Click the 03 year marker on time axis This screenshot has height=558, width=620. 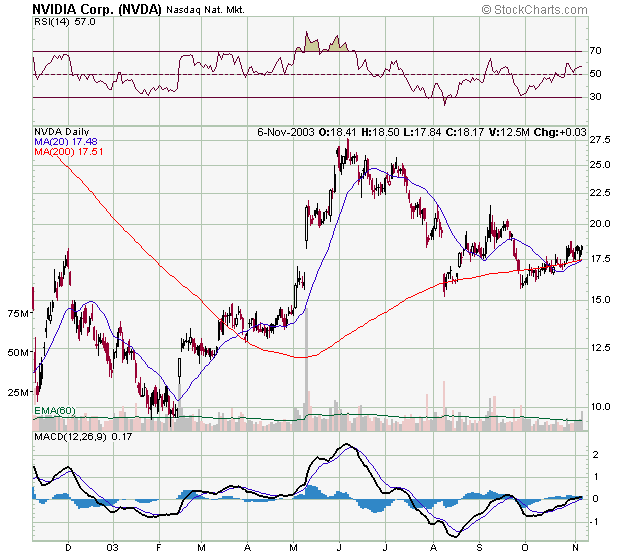113,548
